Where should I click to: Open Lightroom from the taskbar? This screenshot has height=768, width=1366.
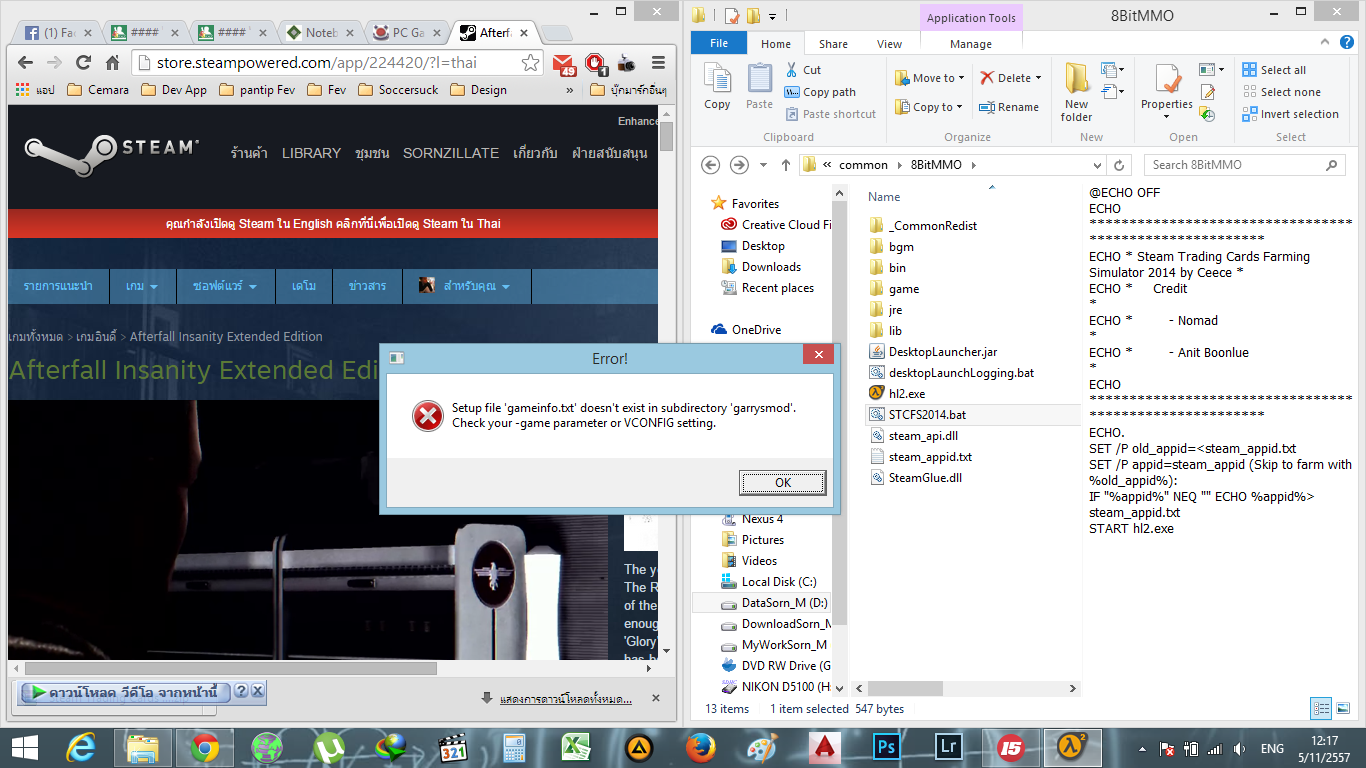(948, 747)
